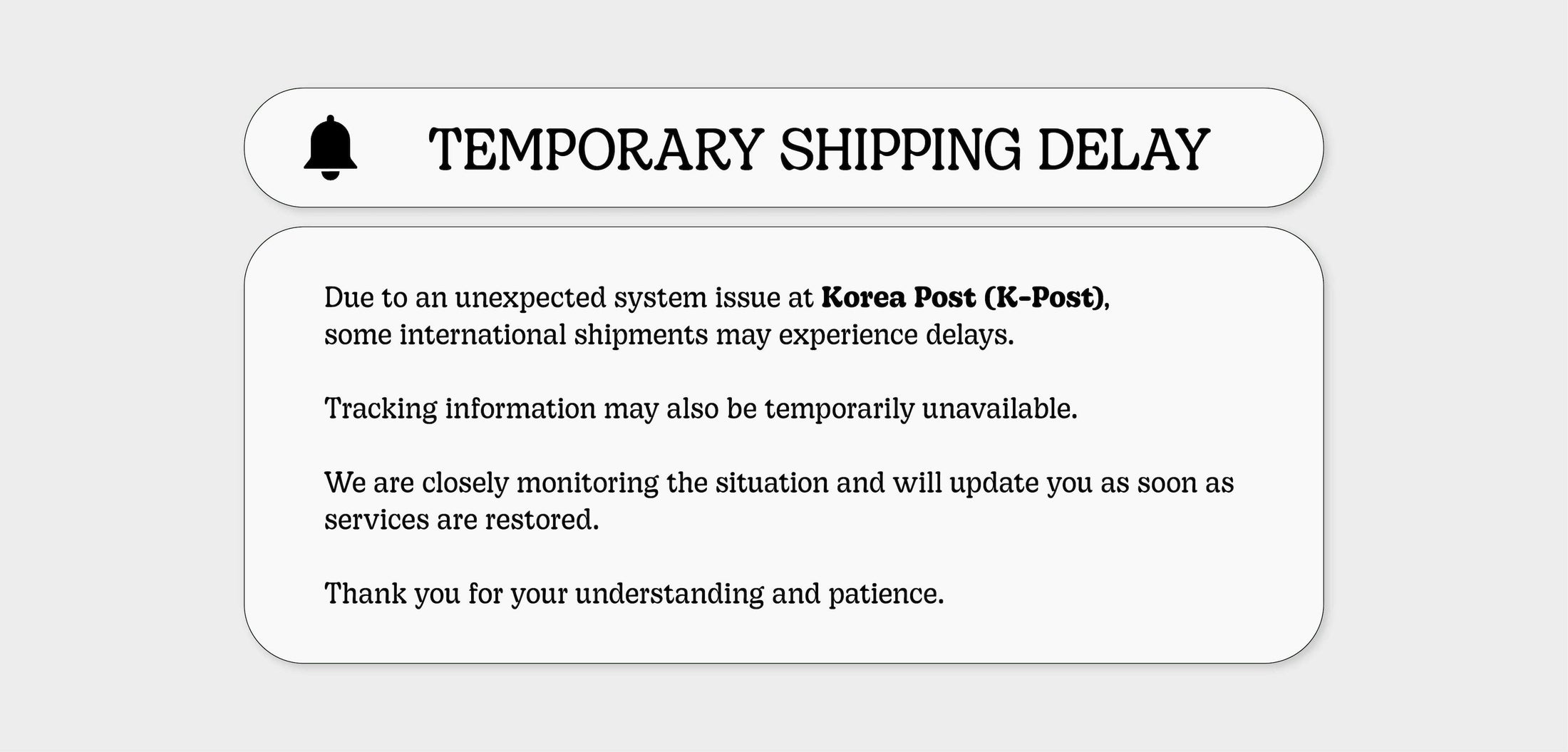The image size is (1568, 752).
Task: Click the "some international shipments may experience delays" line
Action: 669,334
